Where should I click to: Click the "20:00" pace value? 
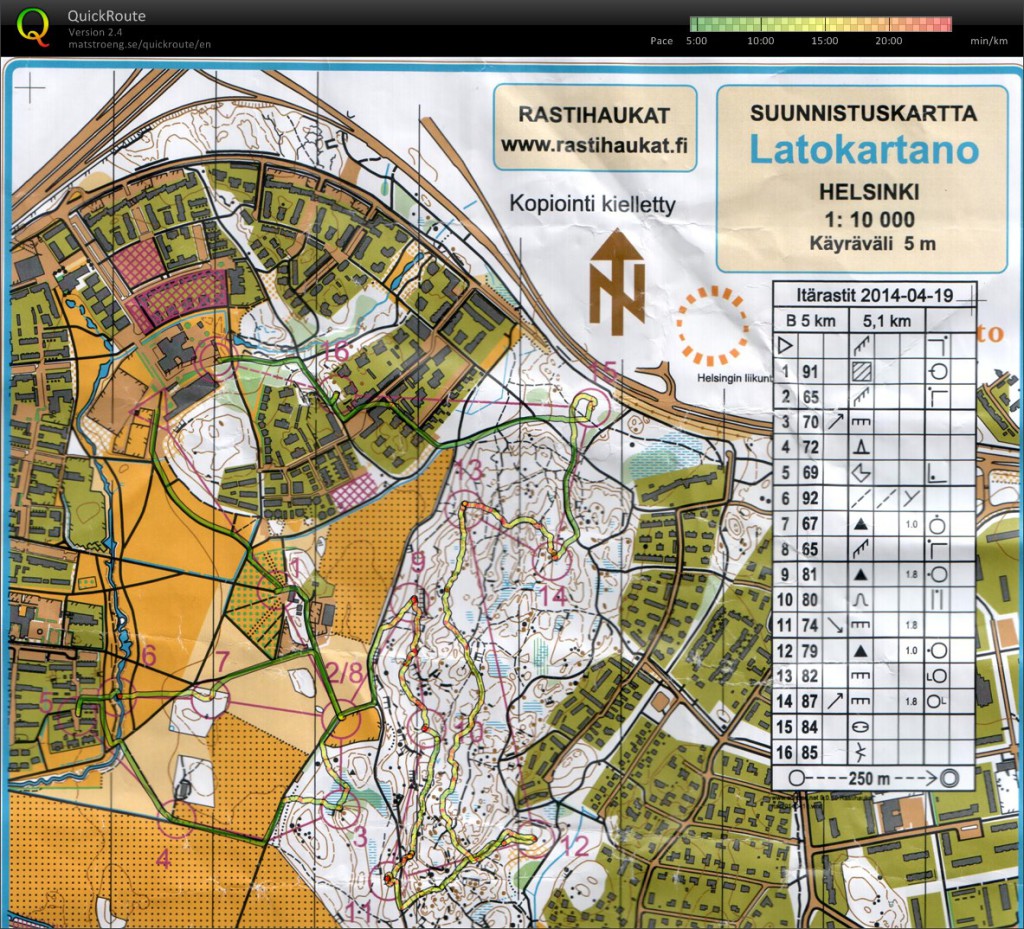pyautogui.click(x=888, y=40)
